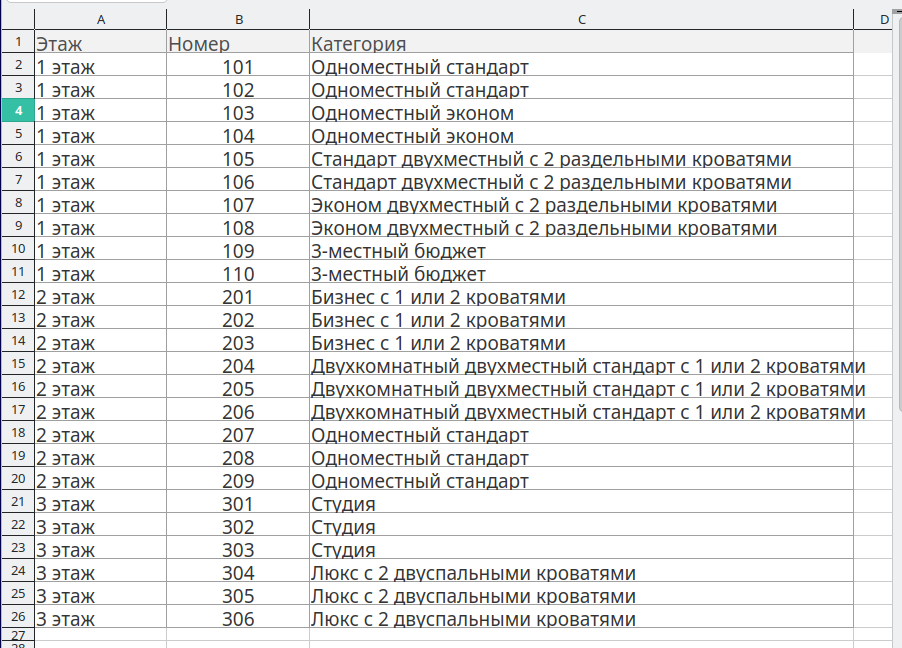902x648 pixels.
Task: Select row header 26
Action: point(17,619)
